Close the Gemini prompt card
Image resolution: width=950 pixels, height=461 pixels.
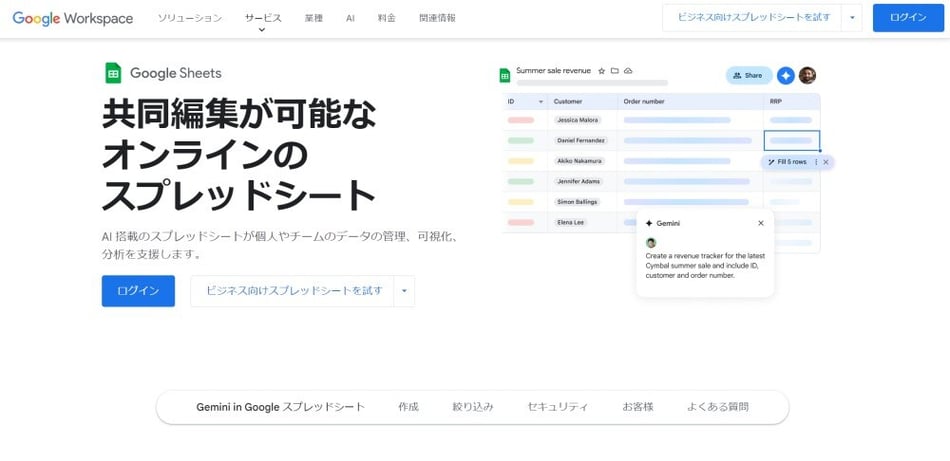pos(761,223)
